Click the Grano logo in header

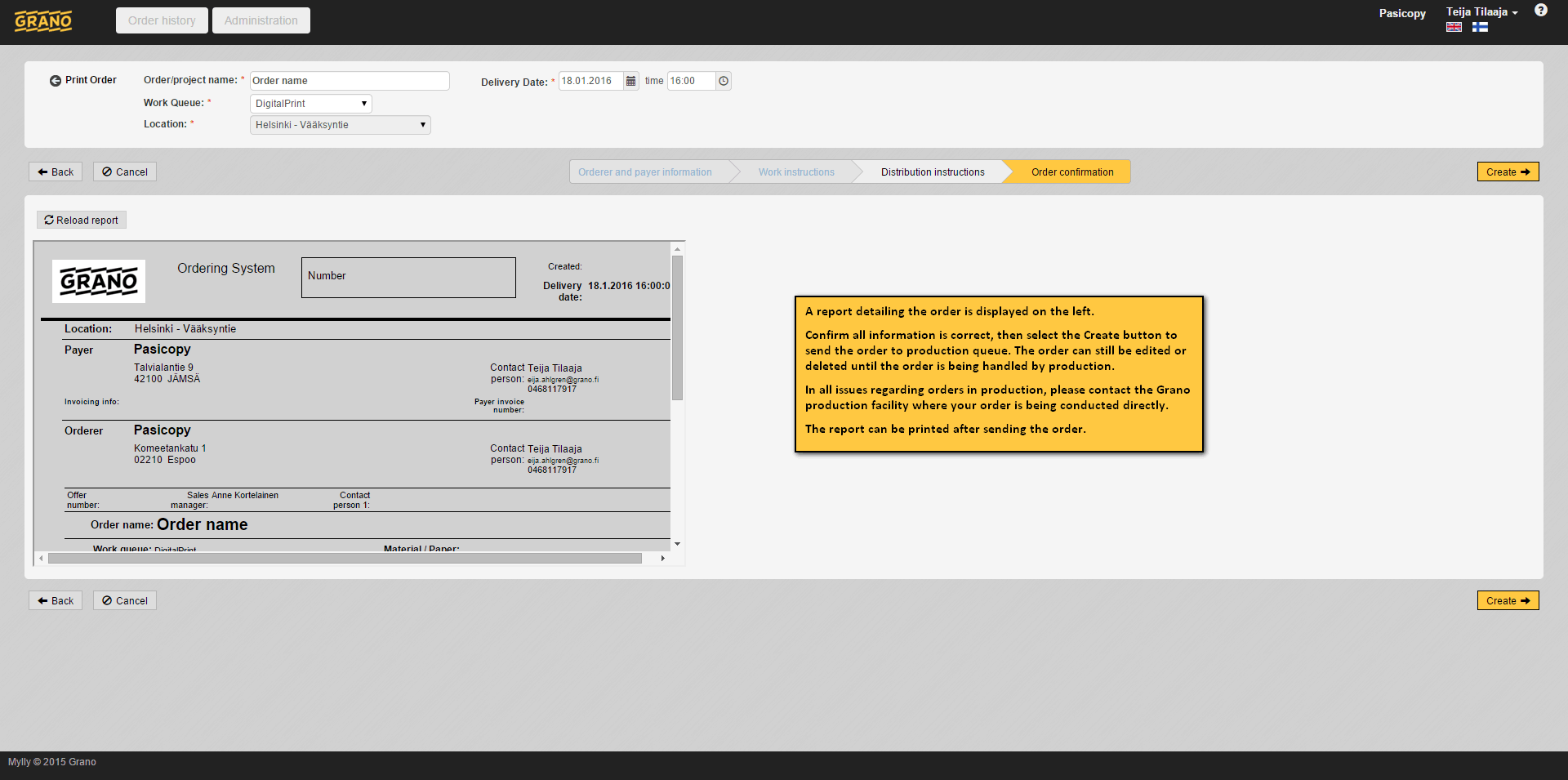pyautogui.click(x=43, y=21)
